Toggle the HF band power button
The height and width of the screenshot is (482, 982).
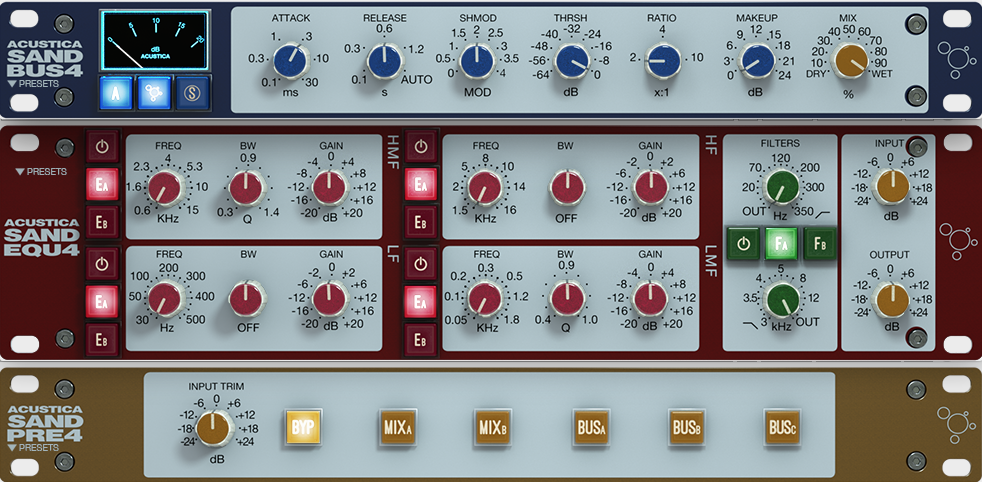421,148
